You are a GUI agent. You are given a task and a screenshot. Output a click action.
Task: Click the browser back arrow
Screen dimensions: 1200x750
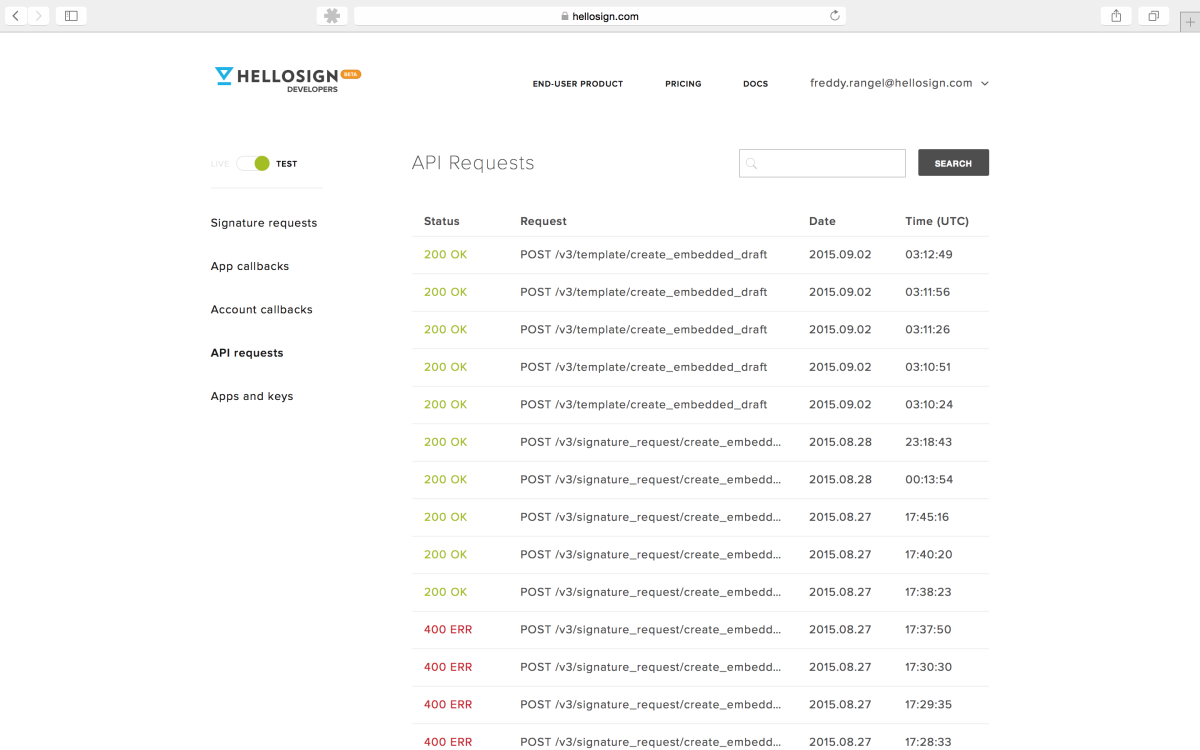pos(13,15)
